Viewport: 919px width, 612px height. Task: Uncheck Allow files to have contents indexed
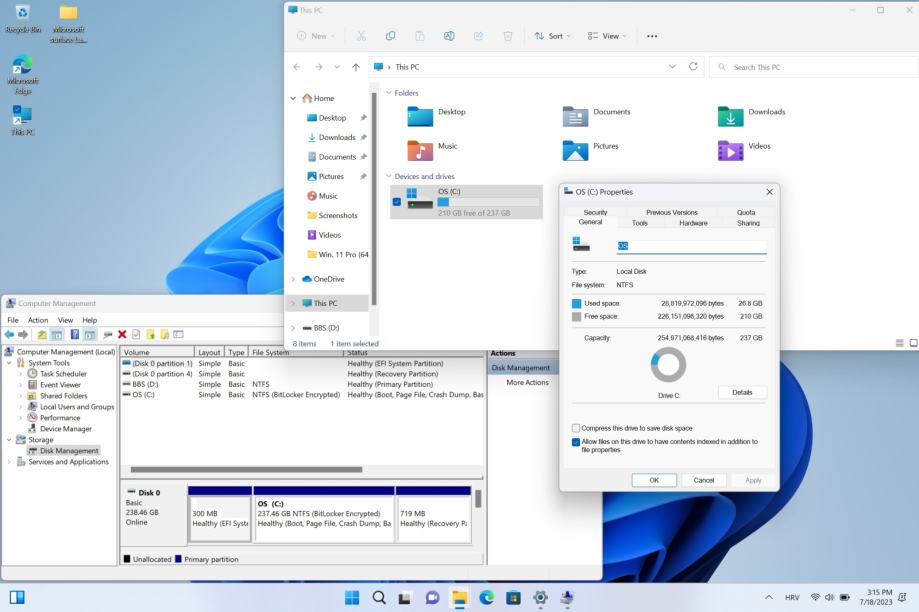pyautogui.click(x=576, y=441)
